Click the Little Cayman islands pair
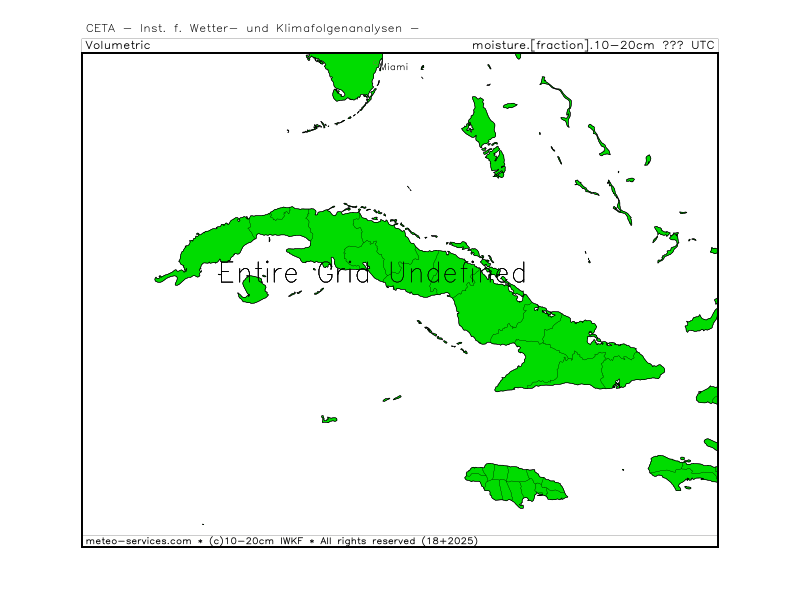This screenshot has width=800, height=600. [x=391, y=398]
